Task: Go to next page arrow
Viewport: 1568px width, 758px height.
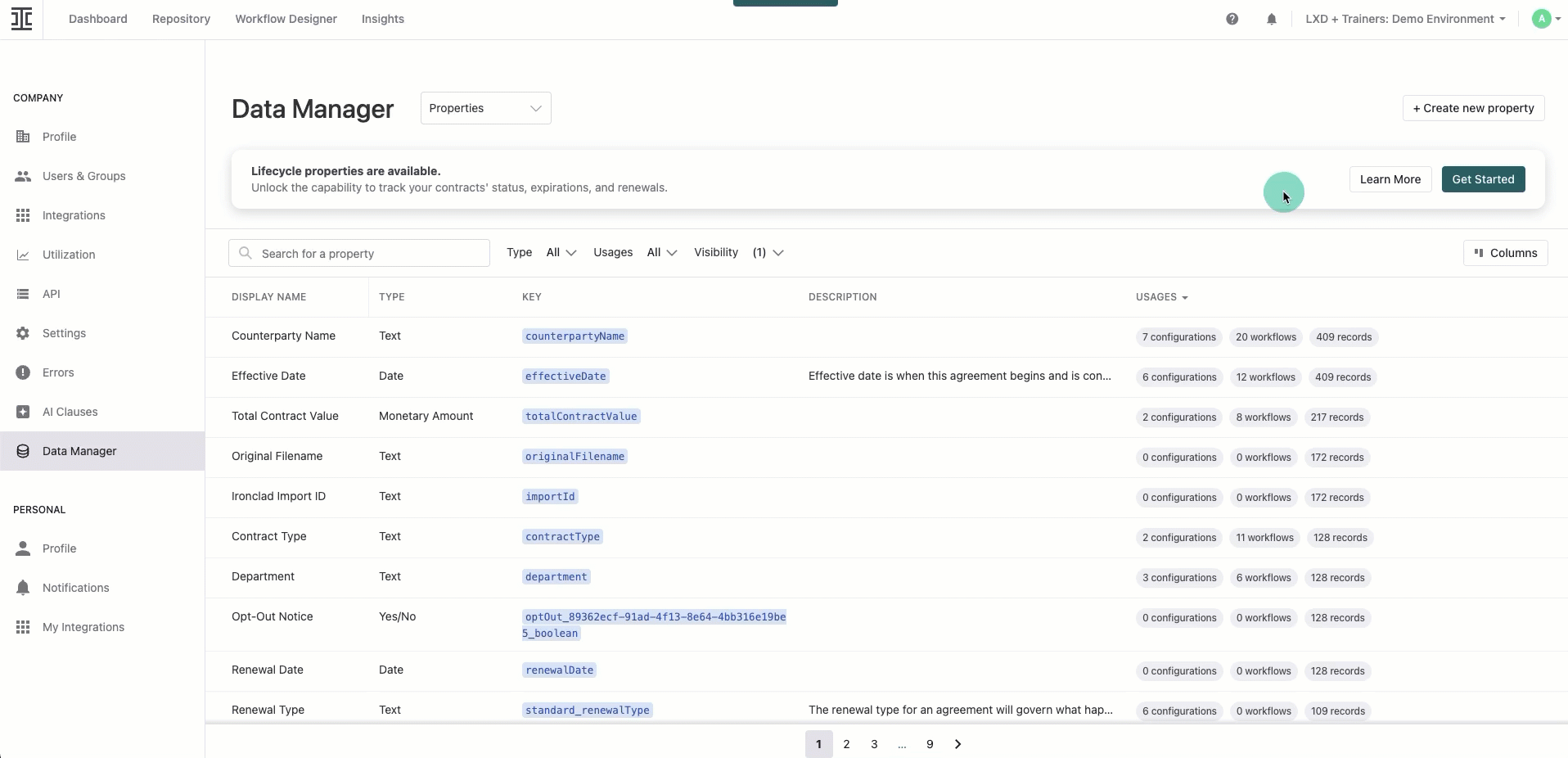Action: tap(957, 744)
